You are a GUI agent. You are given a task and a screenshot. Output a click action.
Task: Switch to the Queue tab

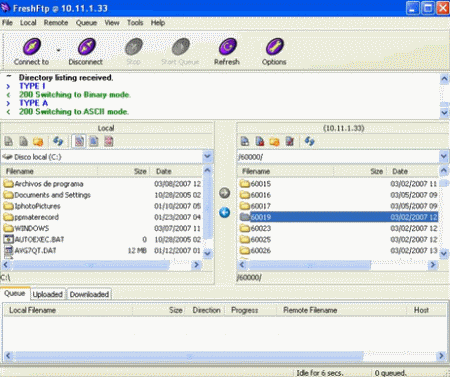15,293
